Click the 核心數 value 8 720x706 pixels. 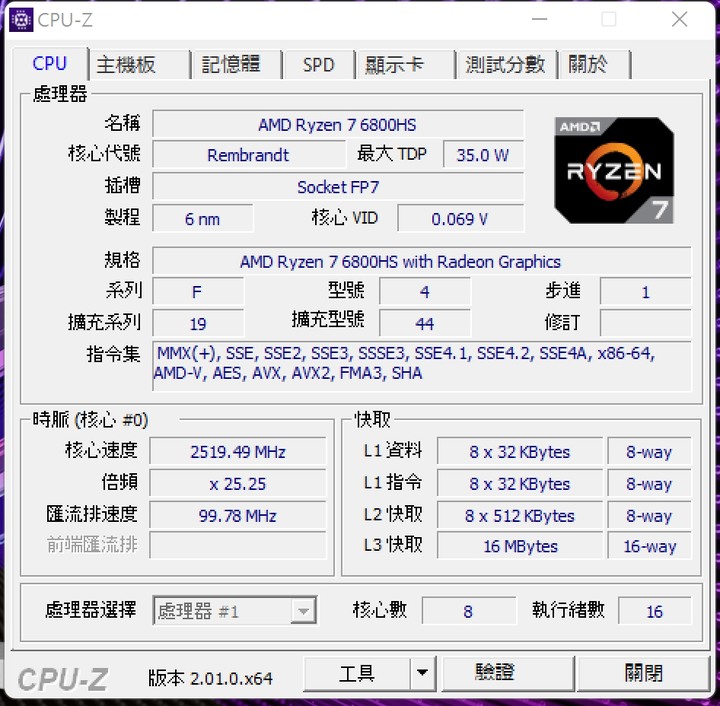click(x=468, y=611)
